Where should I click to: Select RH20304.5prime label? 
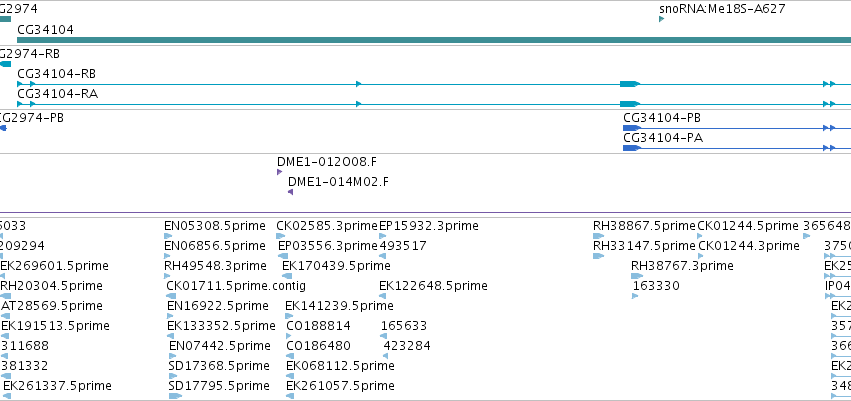(x=52, y=285)
